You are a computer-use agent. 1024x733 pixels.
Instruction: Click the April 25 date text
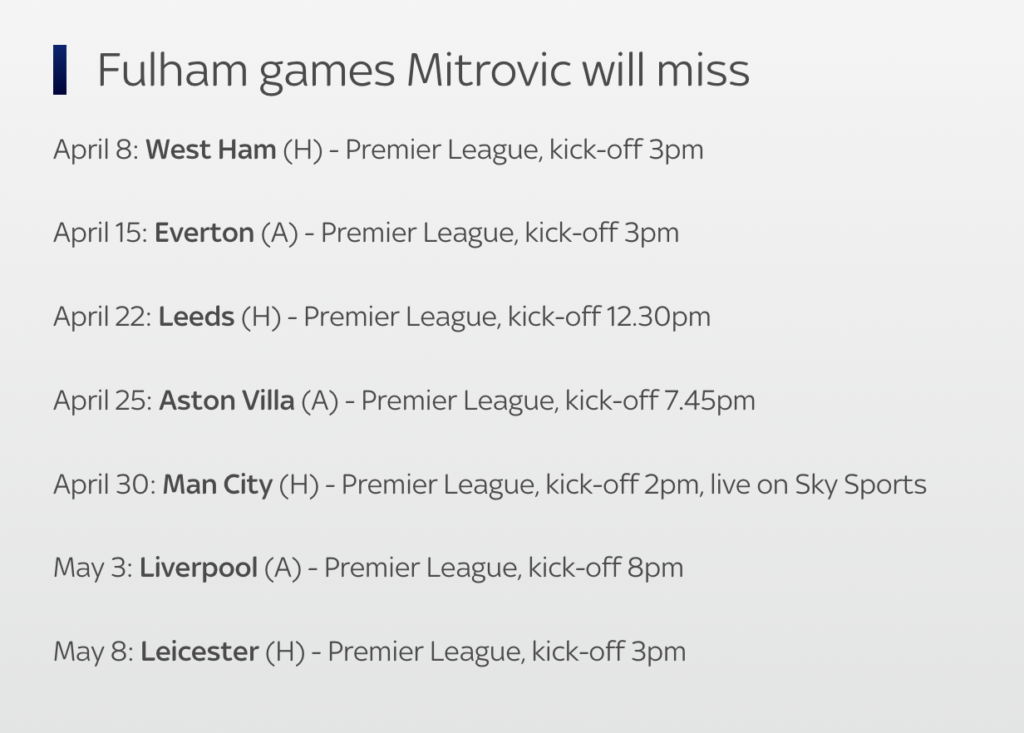pyautogui.click(x=103, y=401)
